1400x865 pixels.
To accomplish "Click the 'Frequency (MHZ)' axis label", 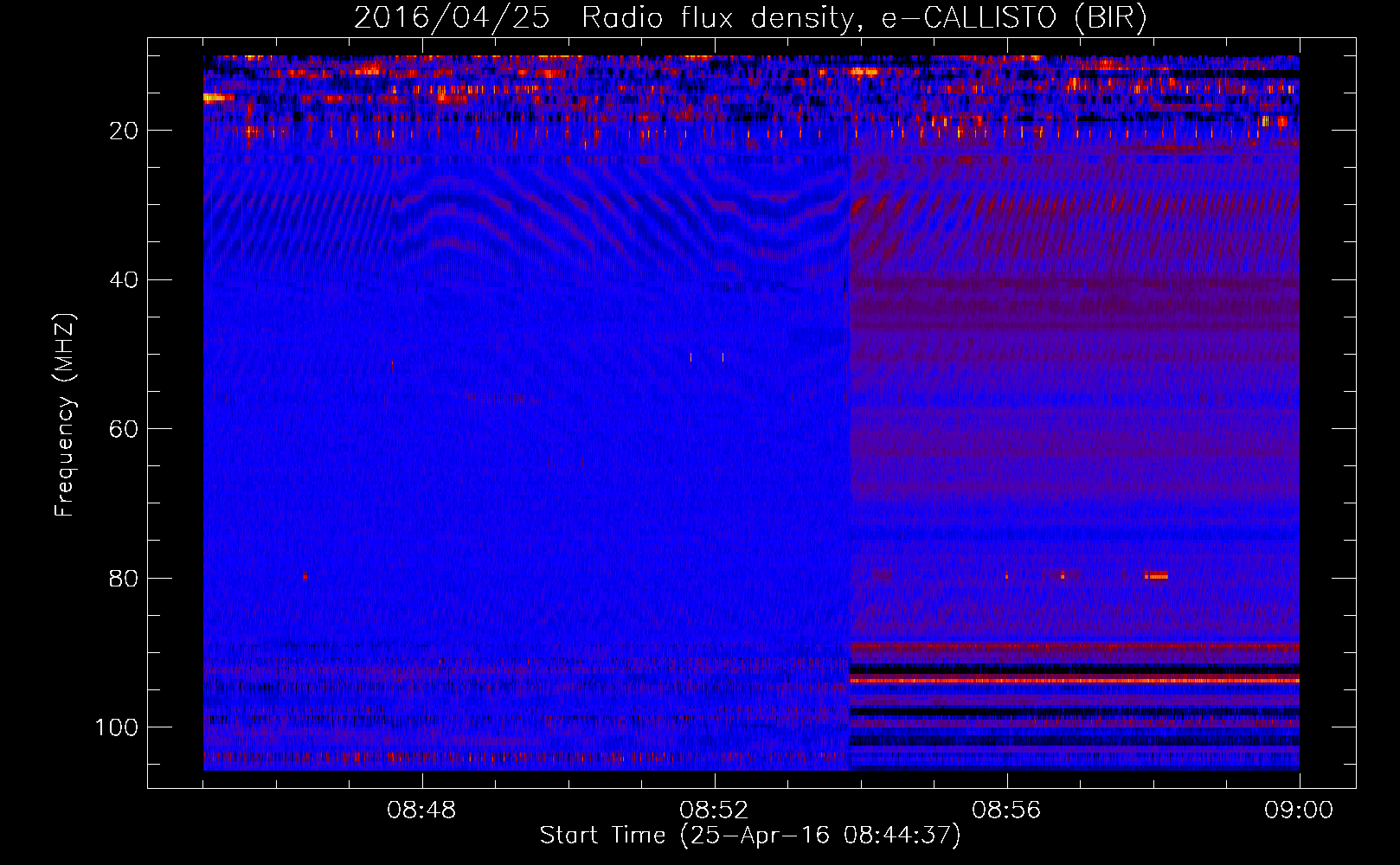I will pyautogui.click(x=65, y=415).
